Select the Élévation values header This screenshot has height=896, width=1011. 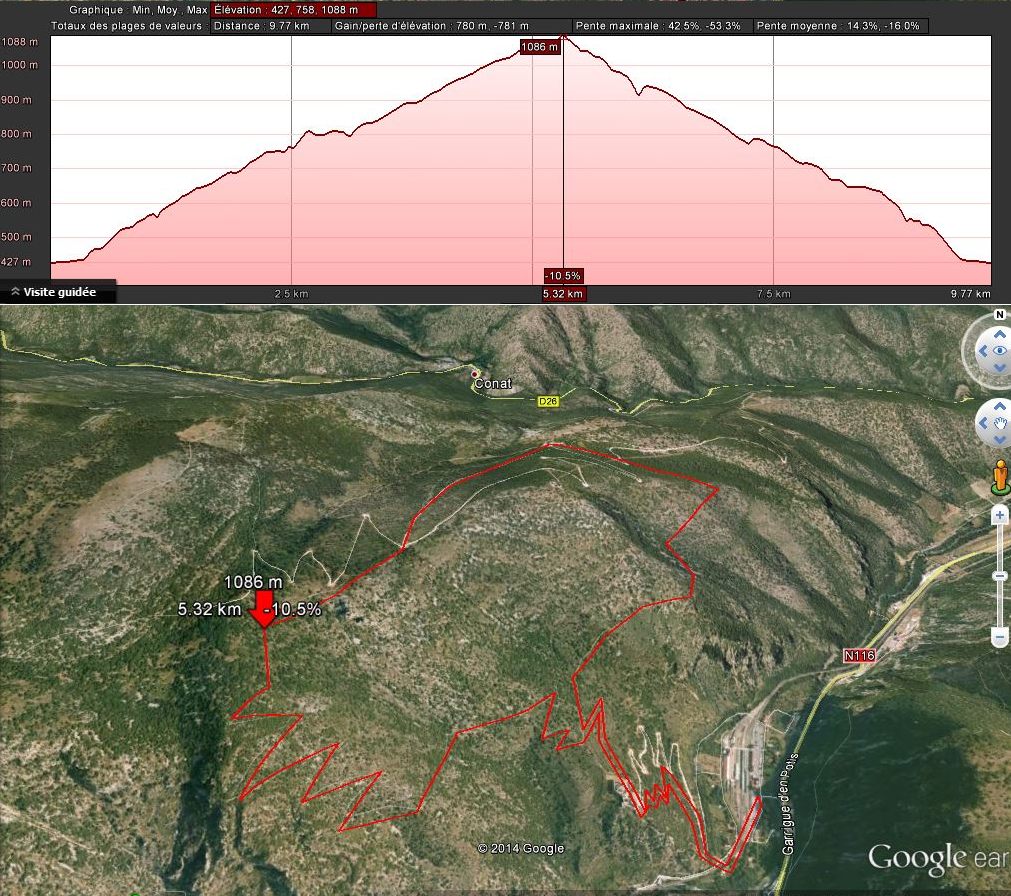coord(293,9)
